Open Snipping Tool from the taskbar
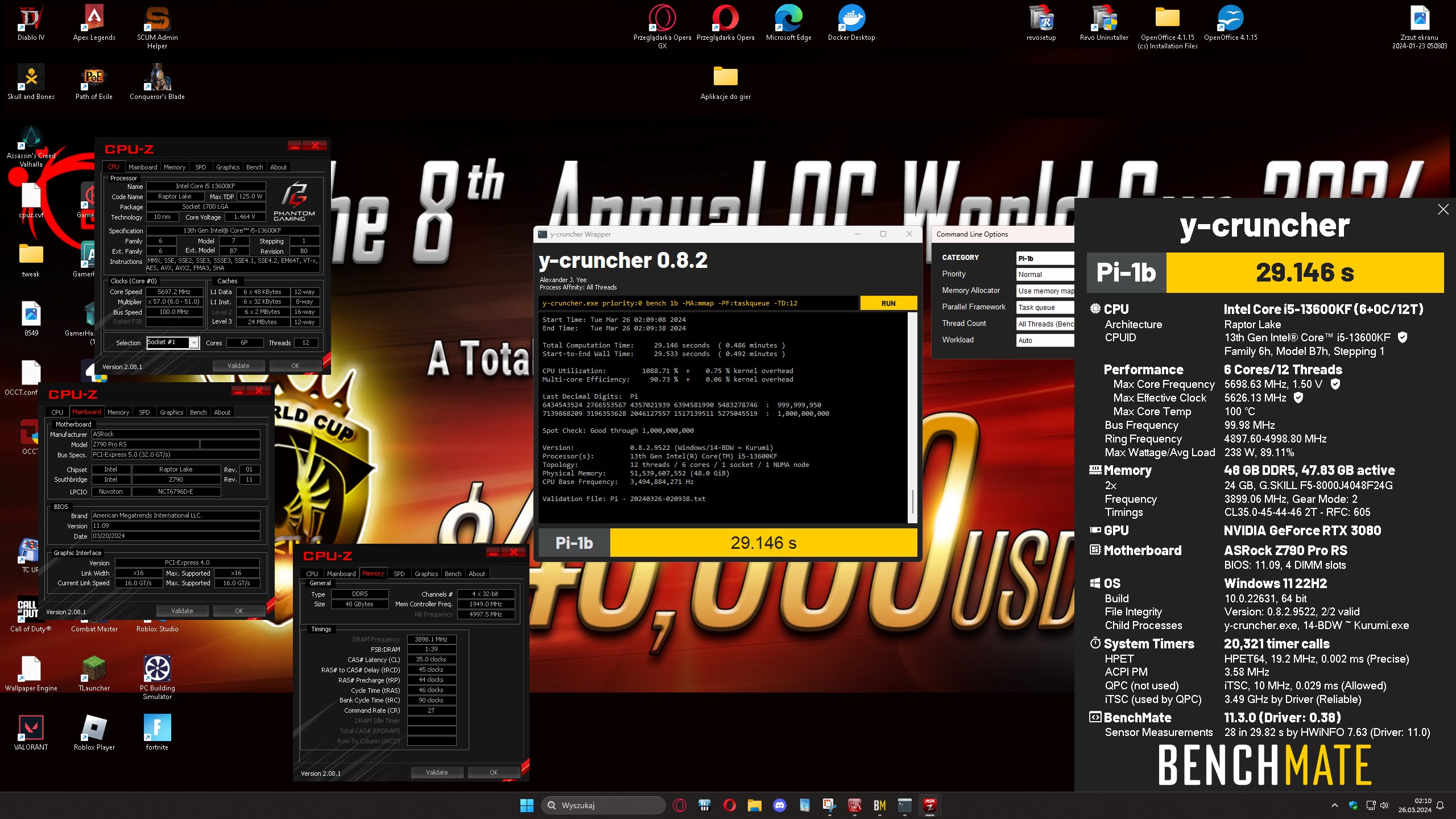Viewport: 1456px width, 819px height. coord(830,805)
